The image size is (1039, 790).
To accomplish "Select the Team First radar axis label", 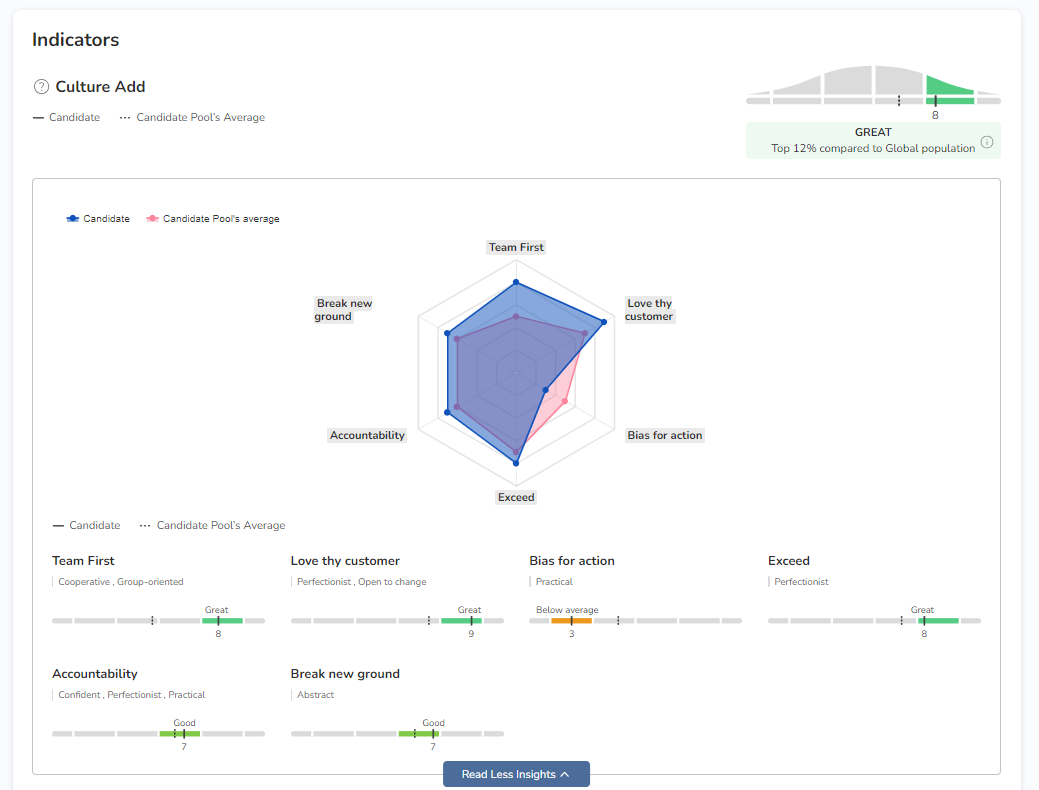I will [516, 247].
